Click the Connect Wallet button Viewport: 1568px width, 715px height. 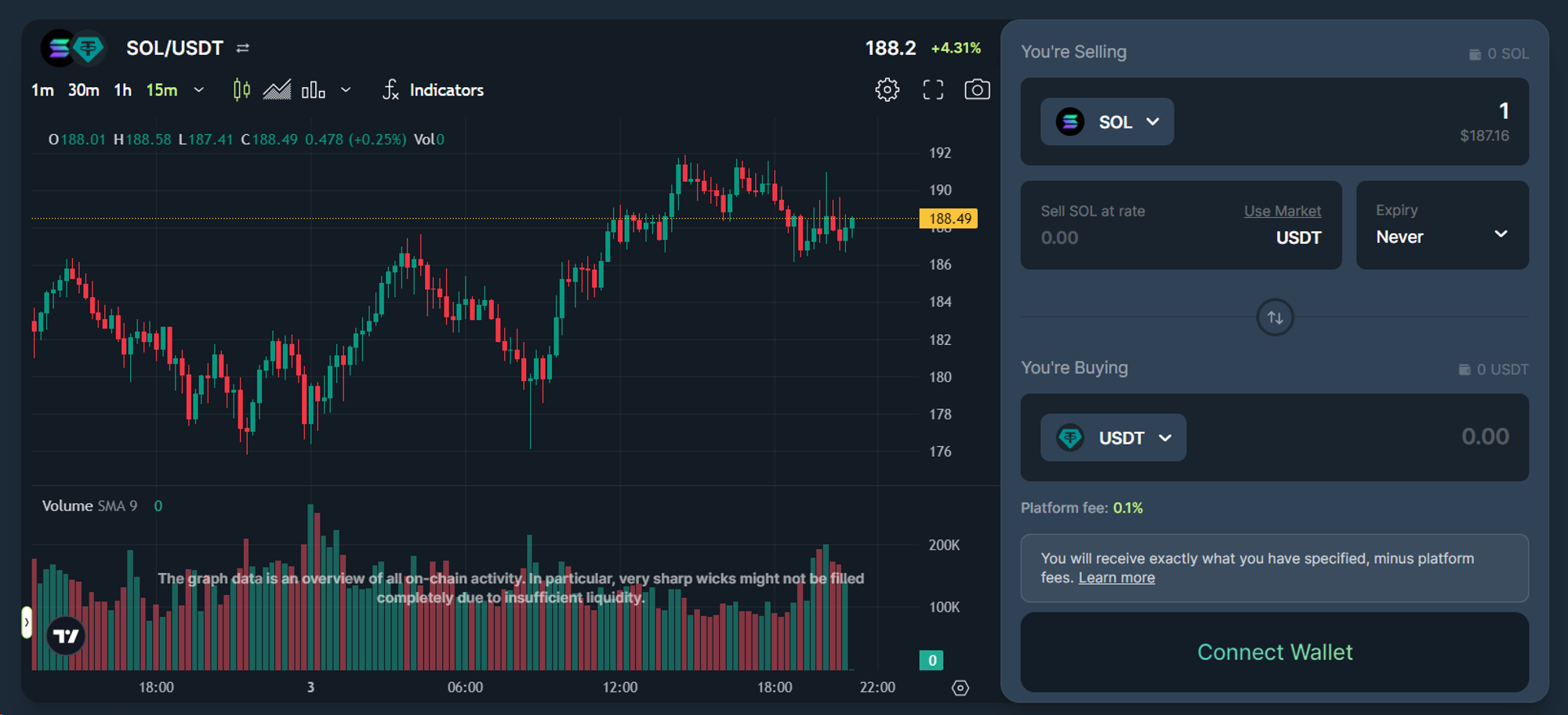click(1274, 652)
